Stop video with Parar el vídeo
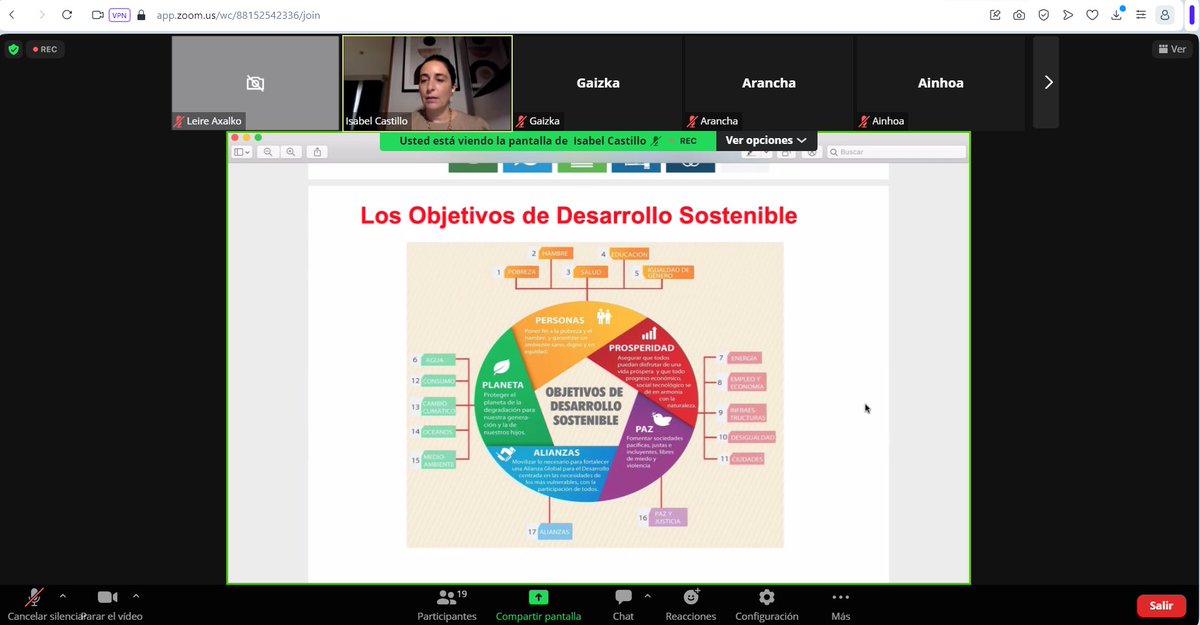The image size is (1200, 625). pyautogui.click(x=107, y=604)
